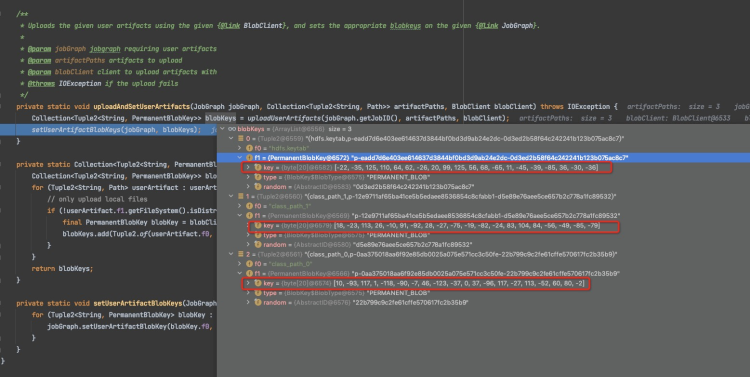Click the uploadAndSetUserArtifacts method name

click(142, 107)
